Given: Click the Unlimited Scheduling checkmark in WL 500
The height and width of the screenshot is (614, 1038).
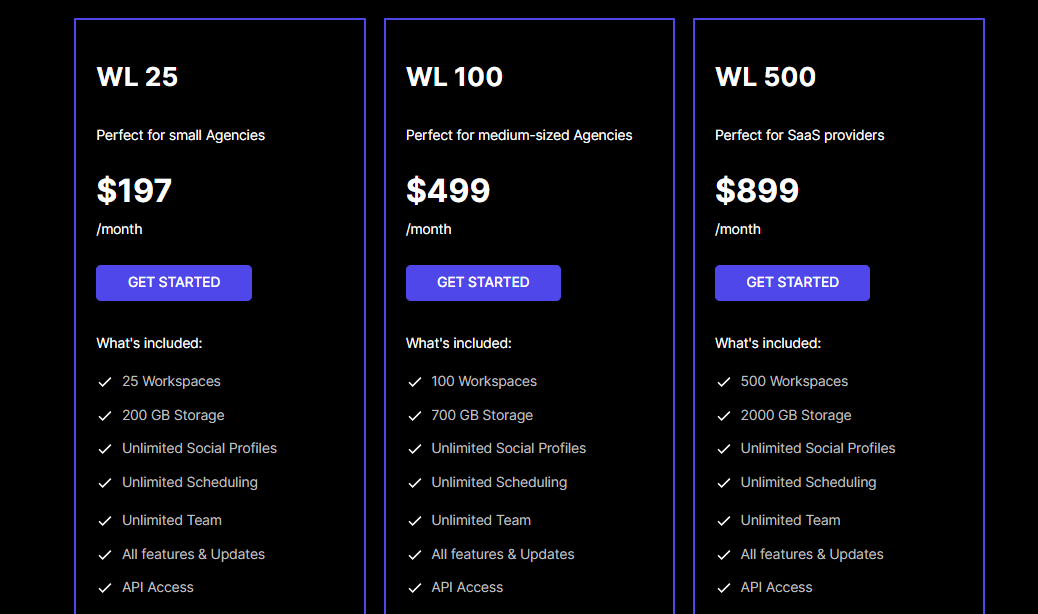Looking at the screenshot, I should pyautogui.click(x=723, y=483).
